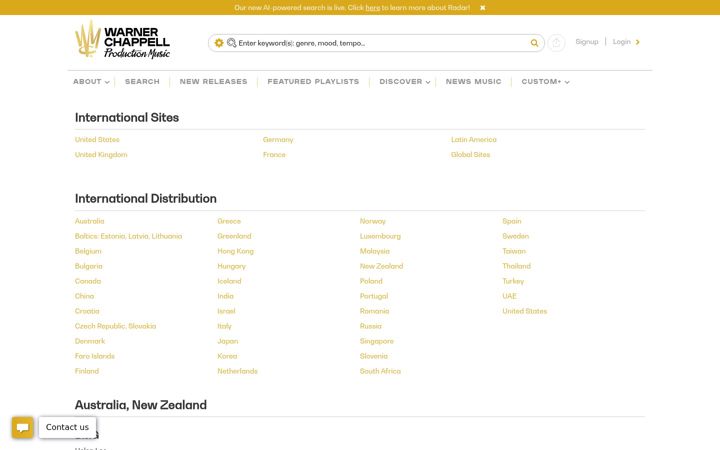
Task: Select Poland distribution link
Action: pyautogui.click(x=371, y=281)
